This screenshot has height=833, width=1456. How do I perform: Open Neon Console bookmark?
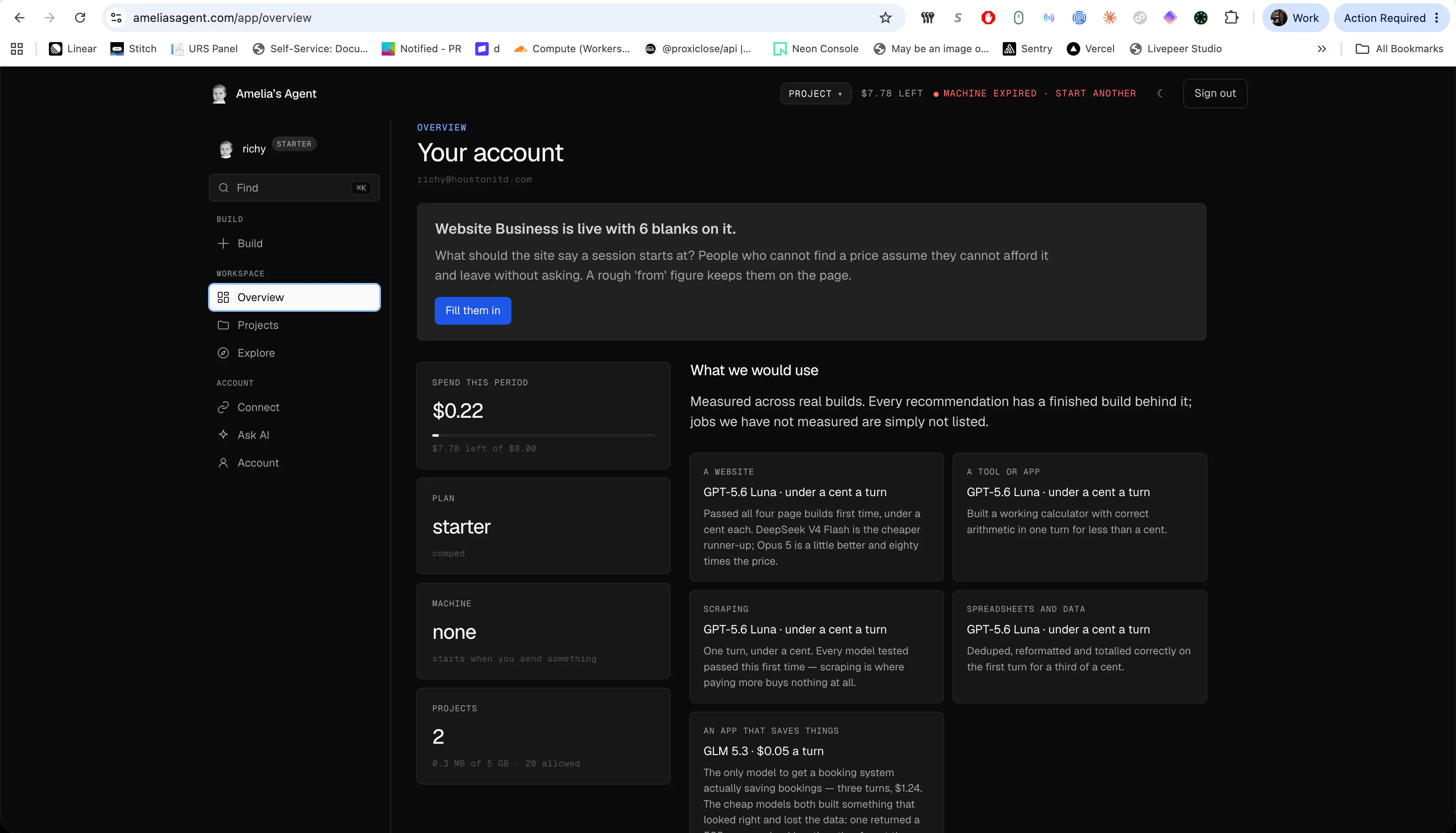[x=816, y=48]
